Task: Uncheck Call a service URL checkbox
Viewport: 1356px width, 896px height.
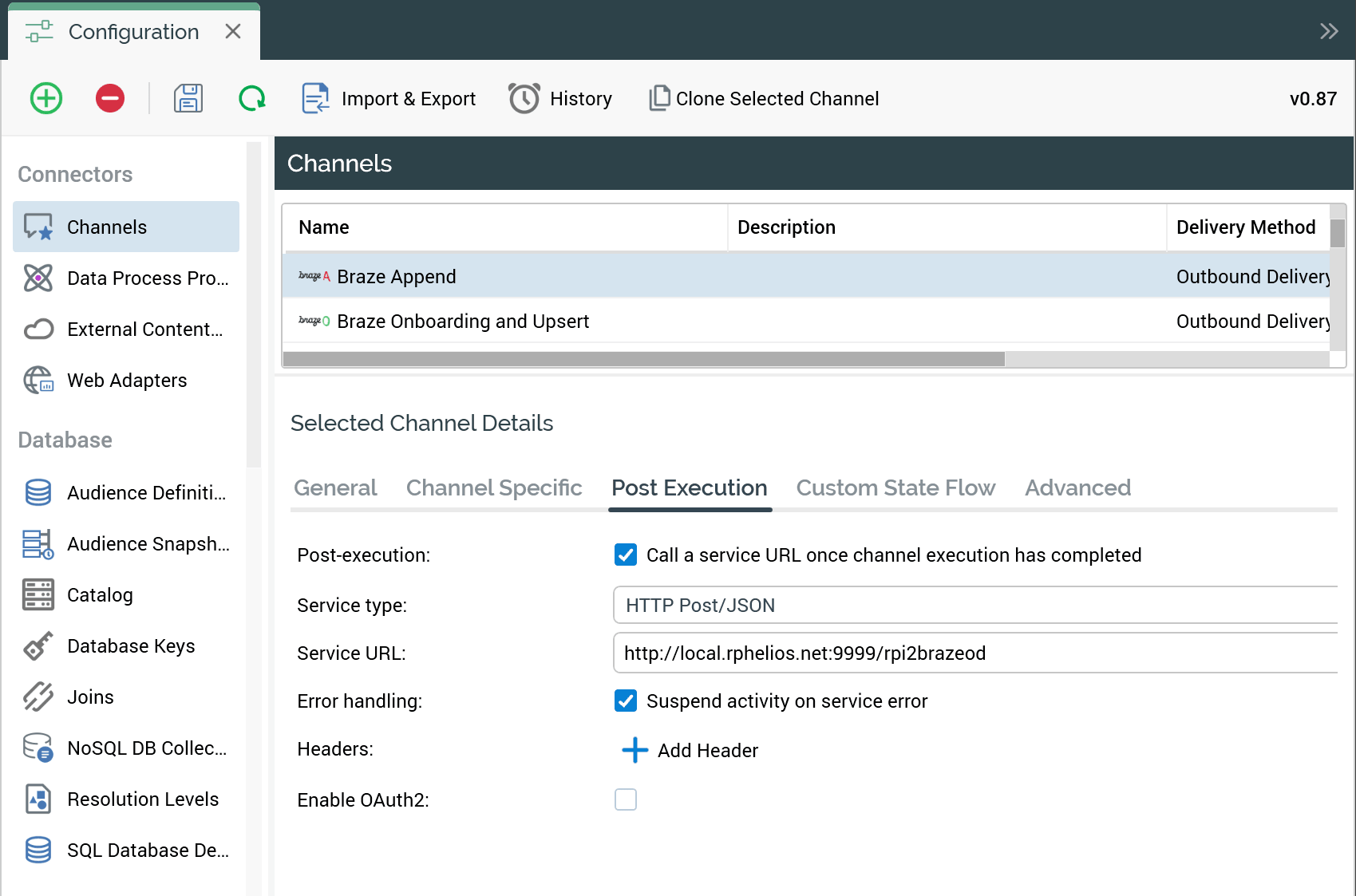Action: coord(626,555)
